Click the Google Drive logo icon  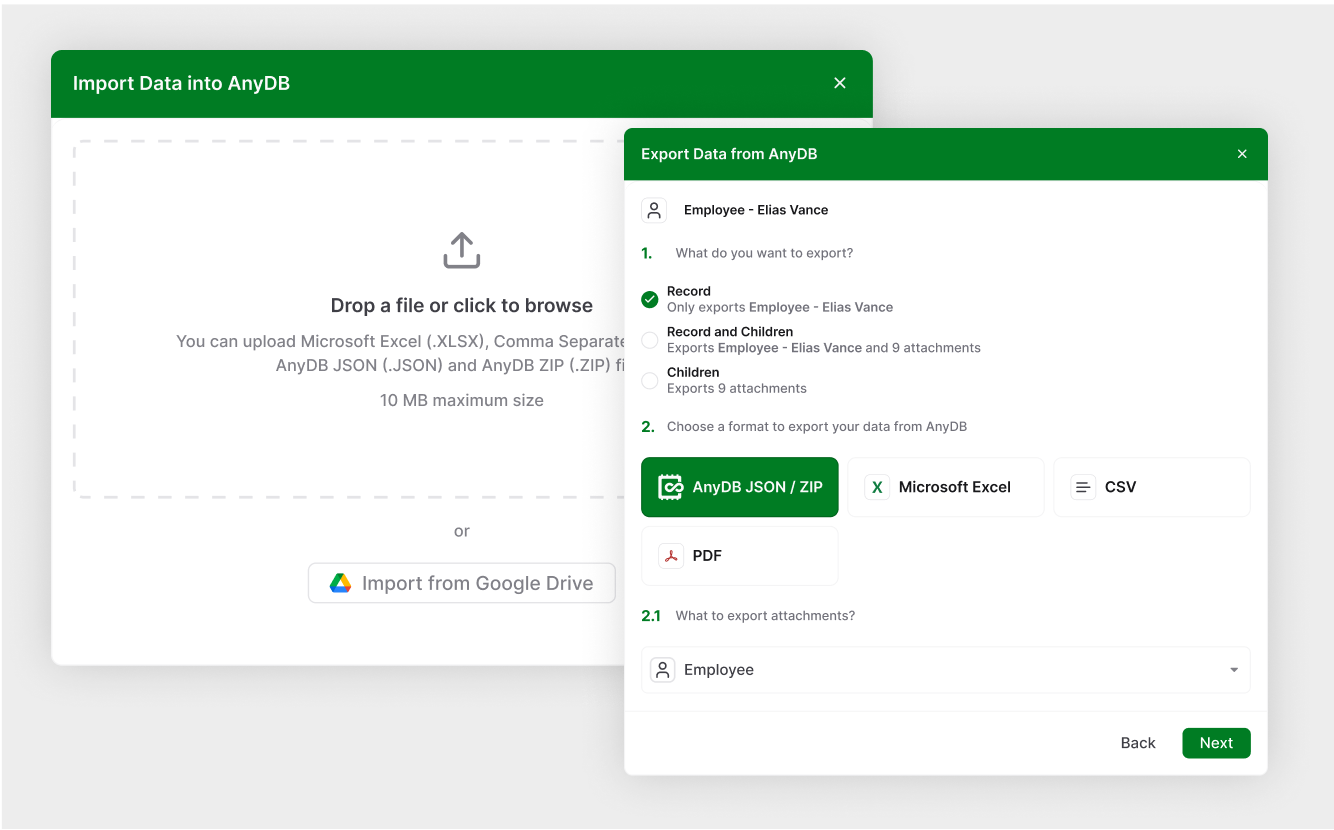pos(340,583)
